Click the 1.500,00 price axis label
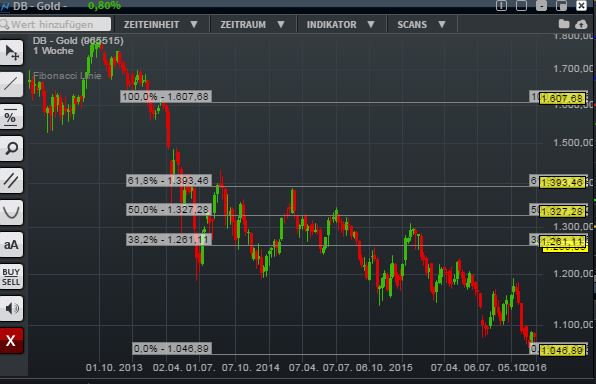596x384 pixels. (573, 143)
